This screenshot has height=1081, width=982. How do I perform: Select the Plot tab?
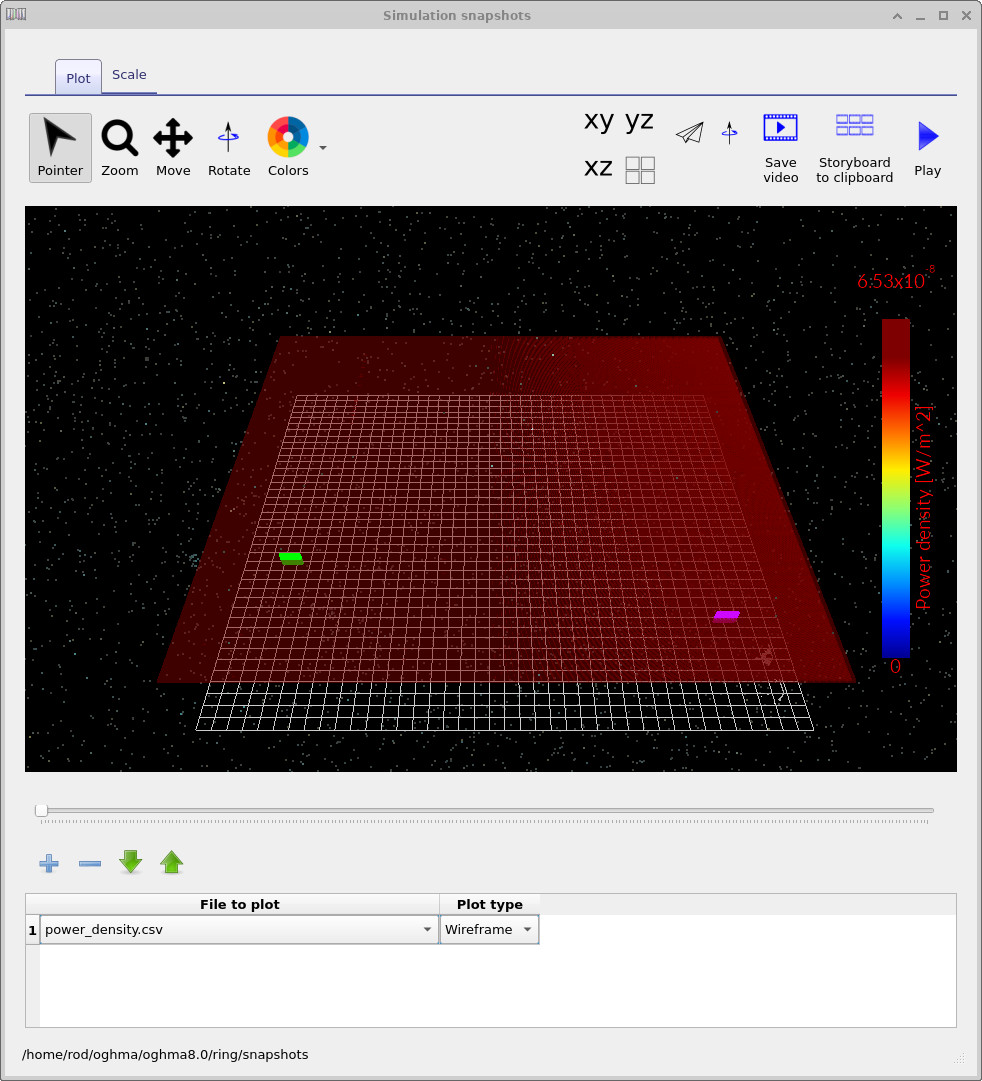77,76
